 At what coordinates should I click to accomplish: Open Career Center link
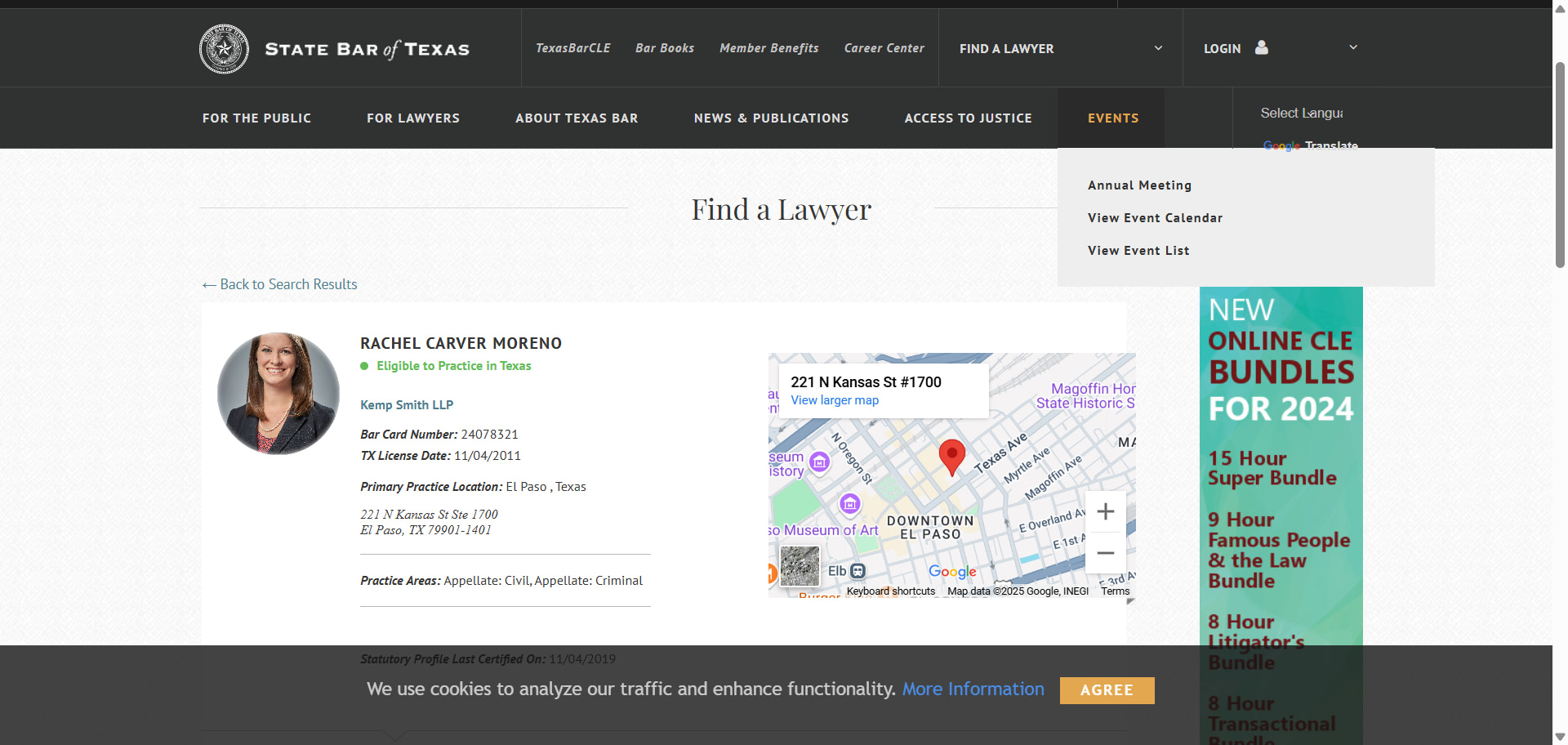[x=884, y=48]
